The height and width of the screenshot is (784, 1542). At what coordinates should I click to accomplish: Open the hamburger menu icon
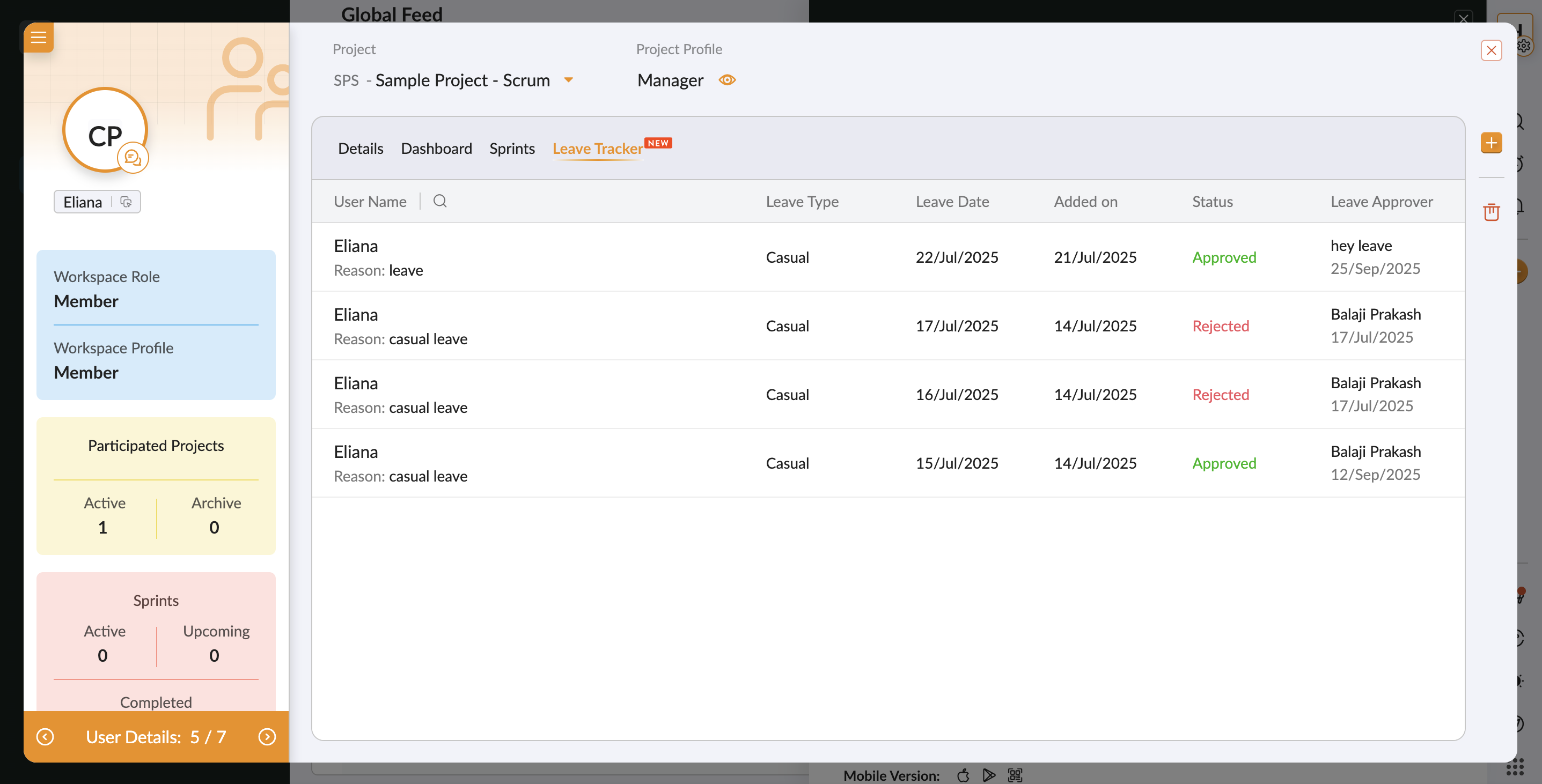point(38,38)
